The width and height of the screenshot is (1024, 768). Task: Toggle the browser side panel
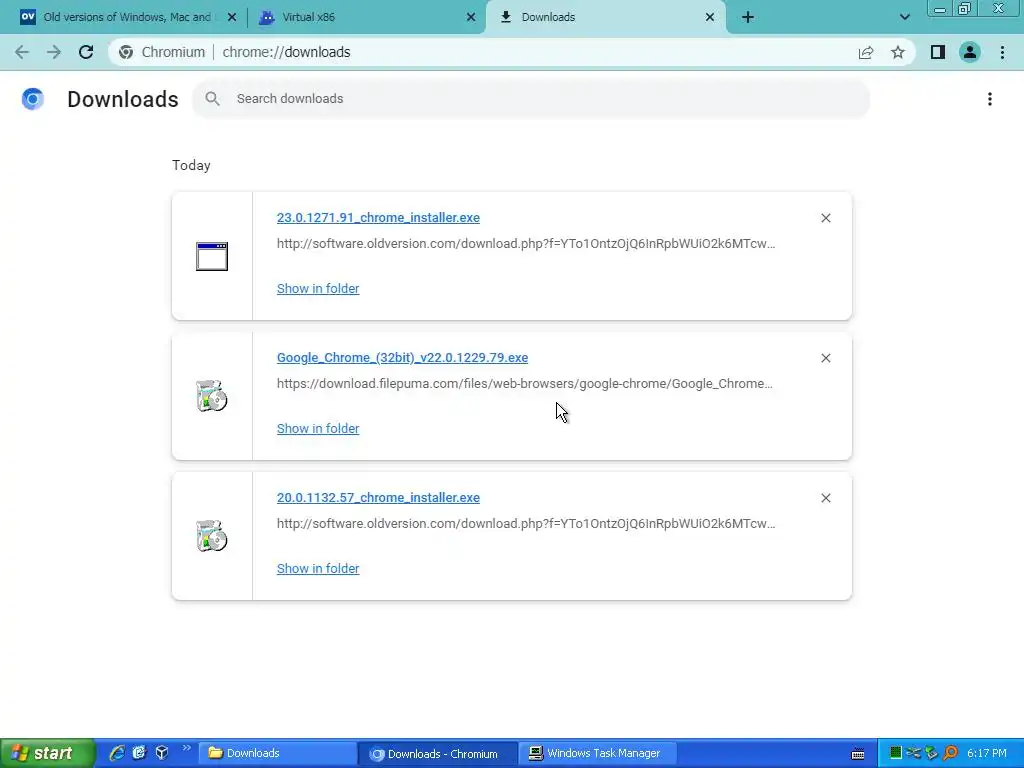click(x=938, y=52)
